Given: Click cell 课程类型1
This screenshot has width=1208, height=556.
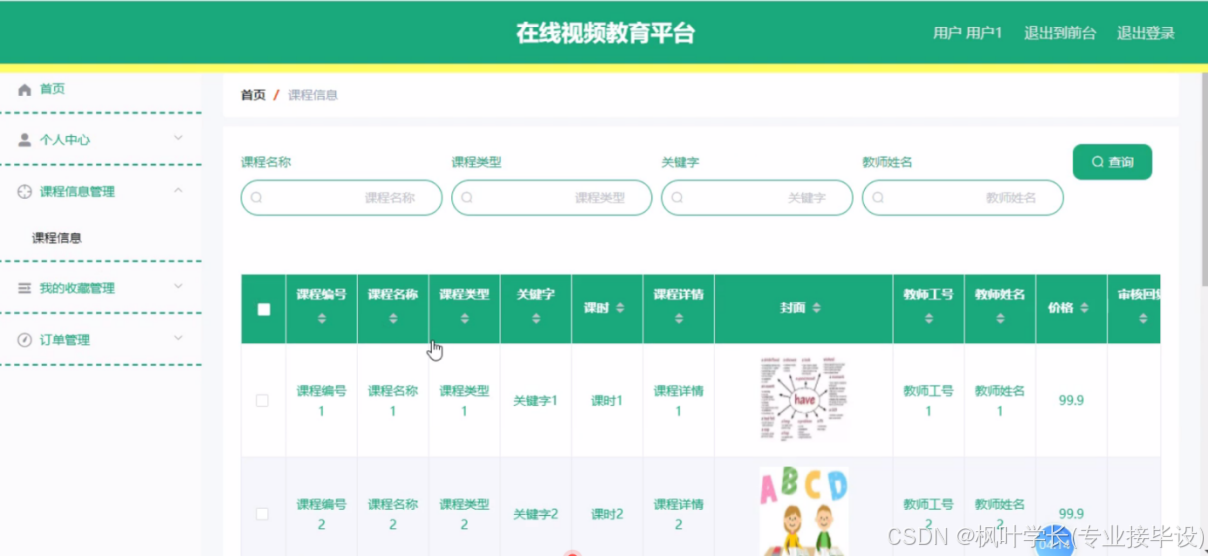Looking at the screenshot, I should 464,401.
